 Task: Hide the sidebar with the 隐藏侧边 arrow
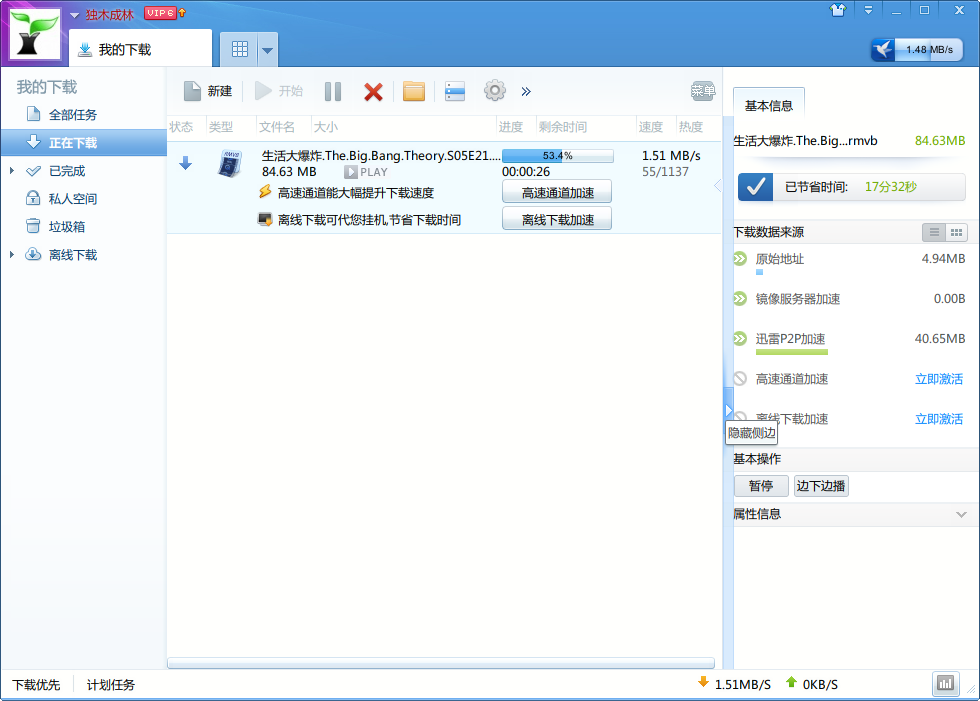[728, 410]
